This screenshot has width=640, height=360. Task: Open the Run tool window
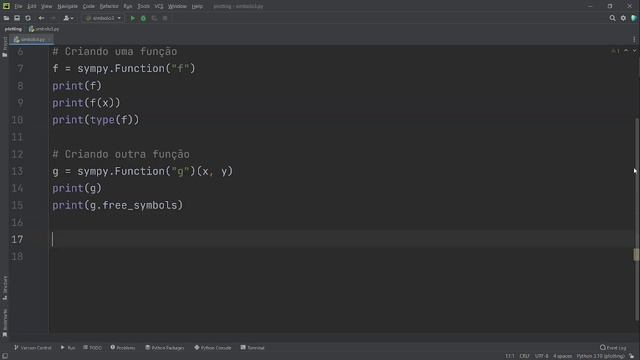click(68, 348)
